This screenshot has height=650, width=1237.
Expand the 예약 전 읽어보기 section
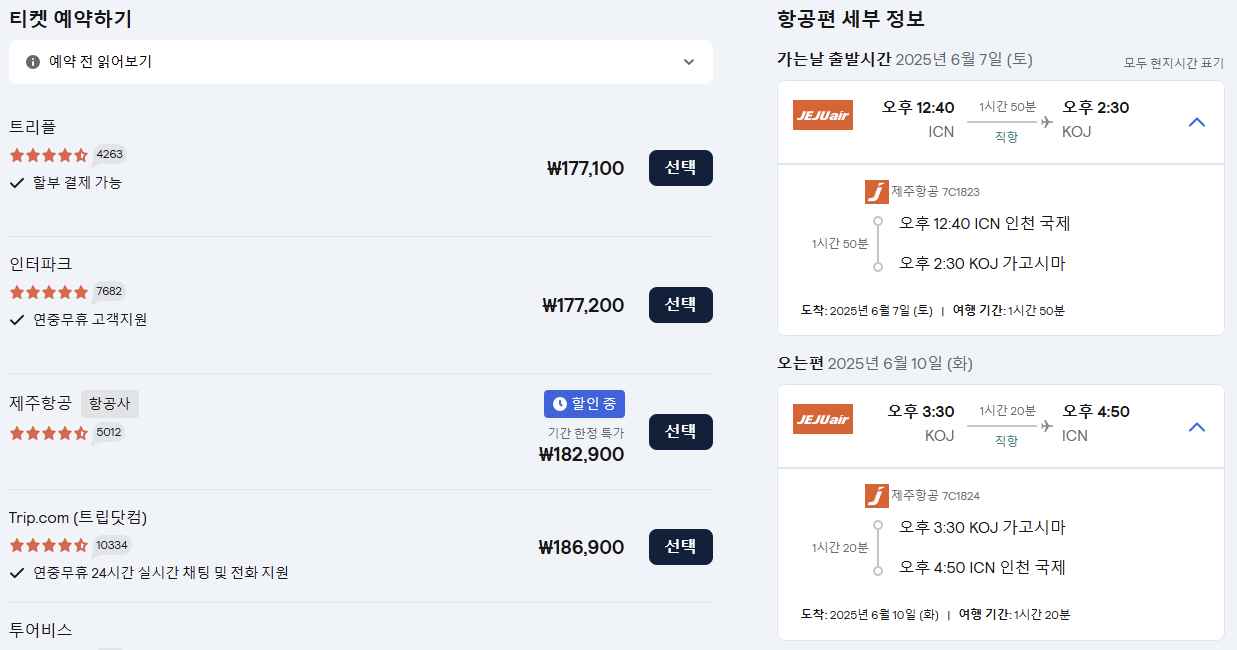689,62
